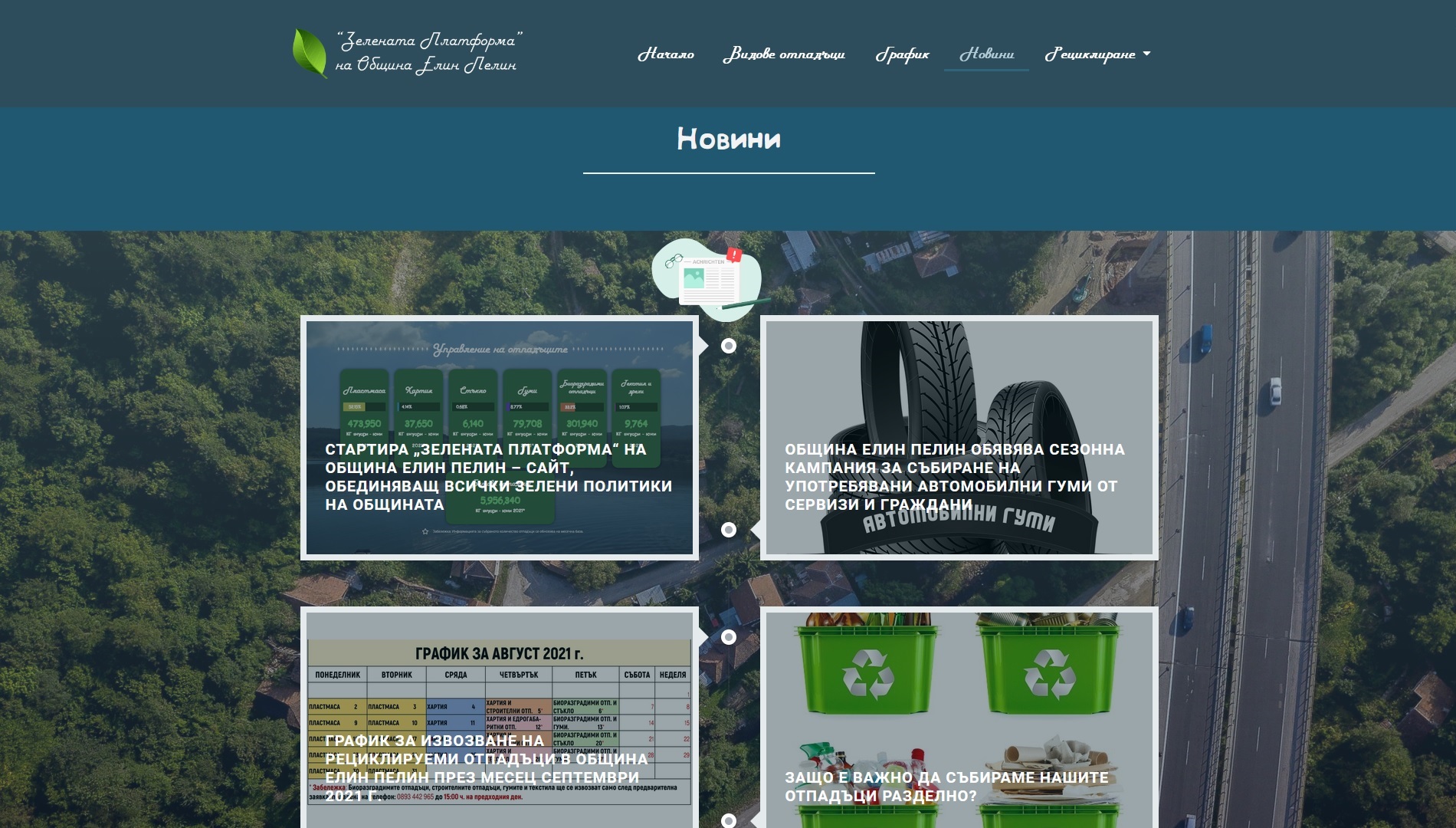Click the green leaf logo icon
Viewport: 1456px width, 828px height.
coord(310,53)
